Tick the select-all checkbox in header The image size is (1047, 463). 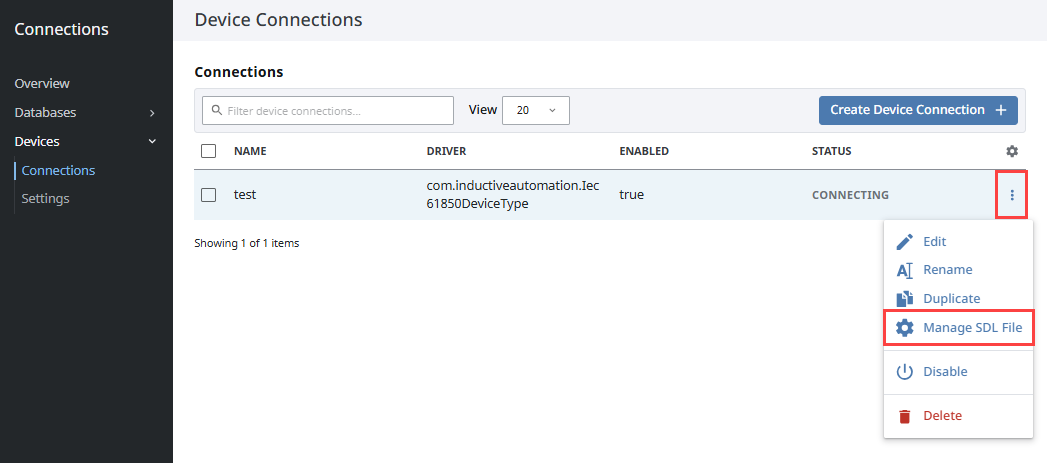click(x=209, y=151)
